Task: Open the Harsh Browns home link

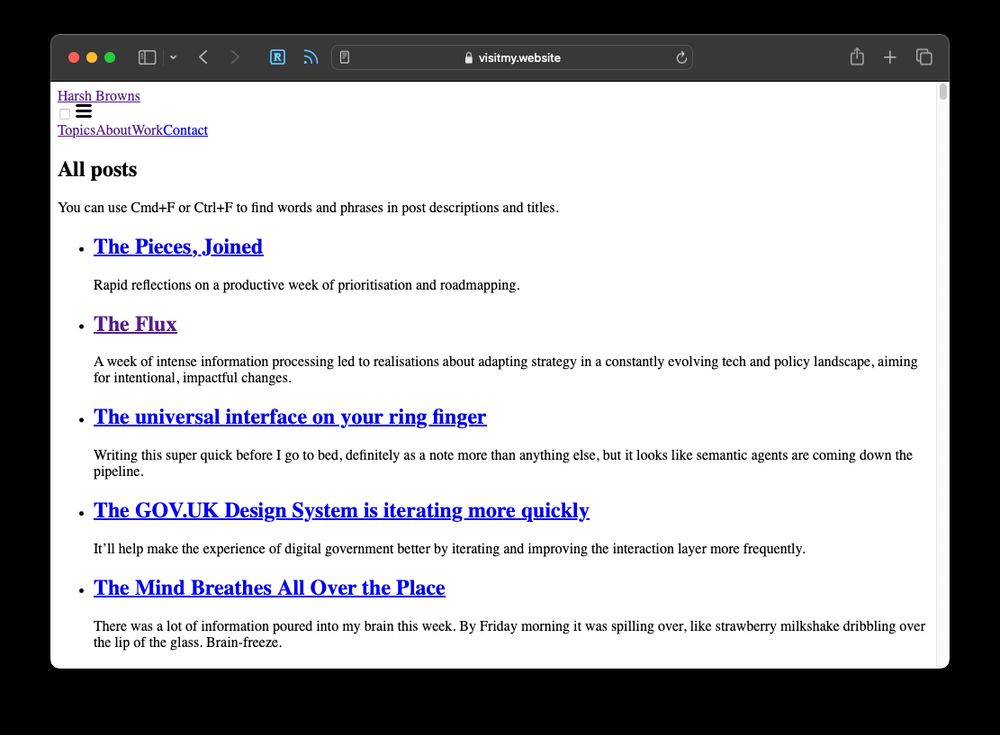Action: click(98, 95)
